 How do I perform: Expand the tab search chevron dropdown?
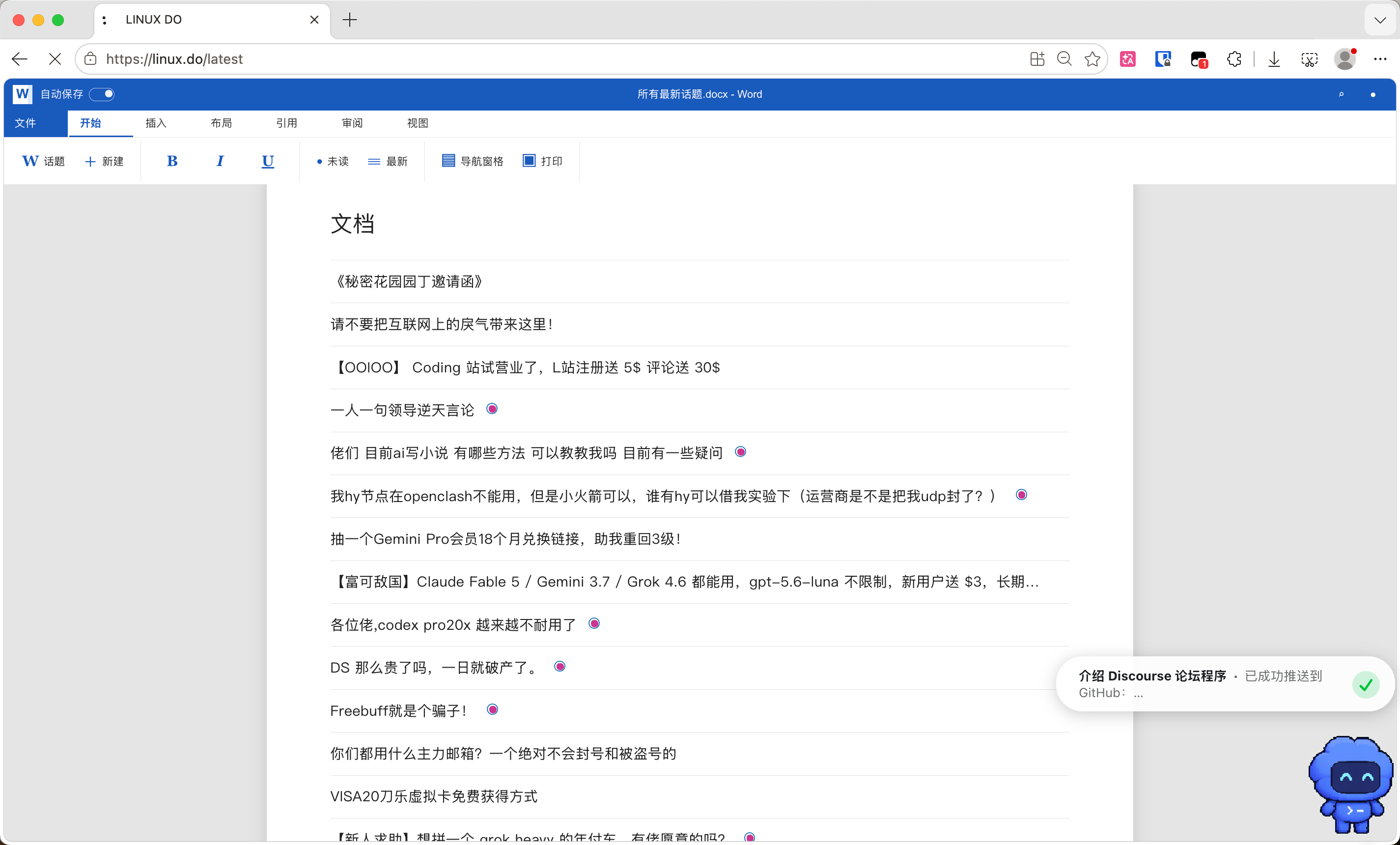click(x=1380, y=20)
